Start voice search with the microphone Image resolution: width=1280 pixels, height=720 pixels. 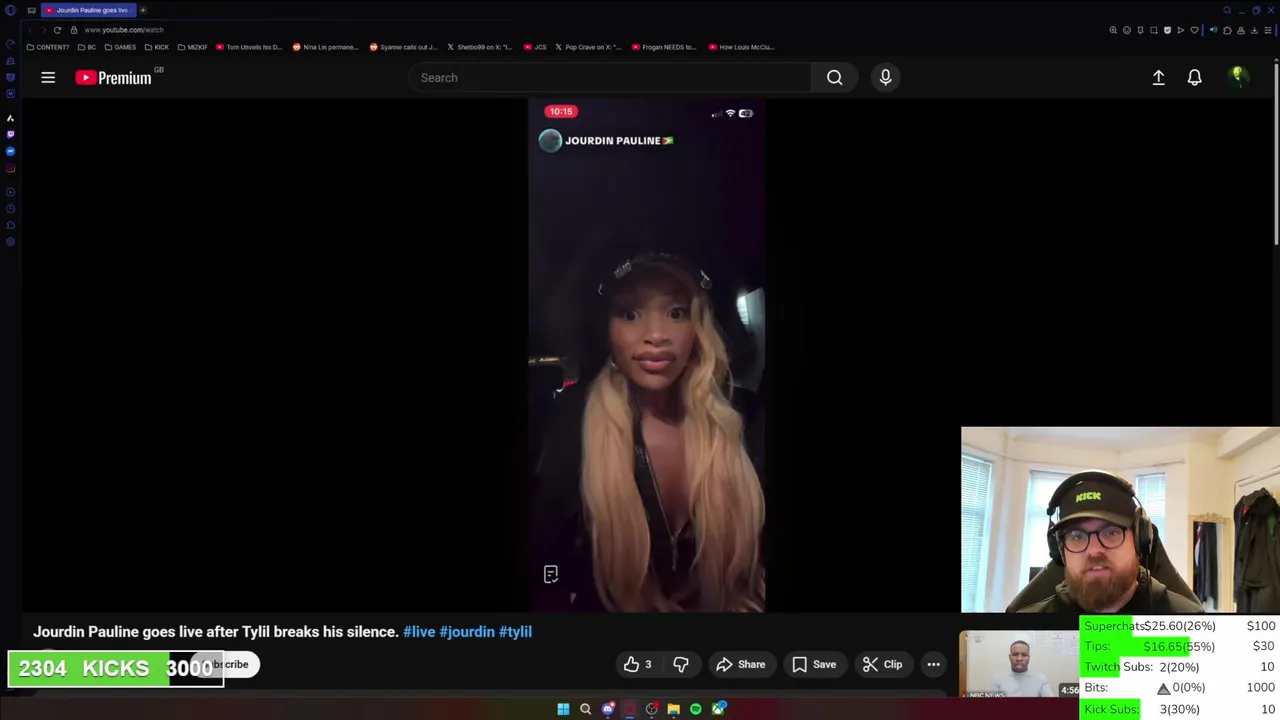coord(885,77)
